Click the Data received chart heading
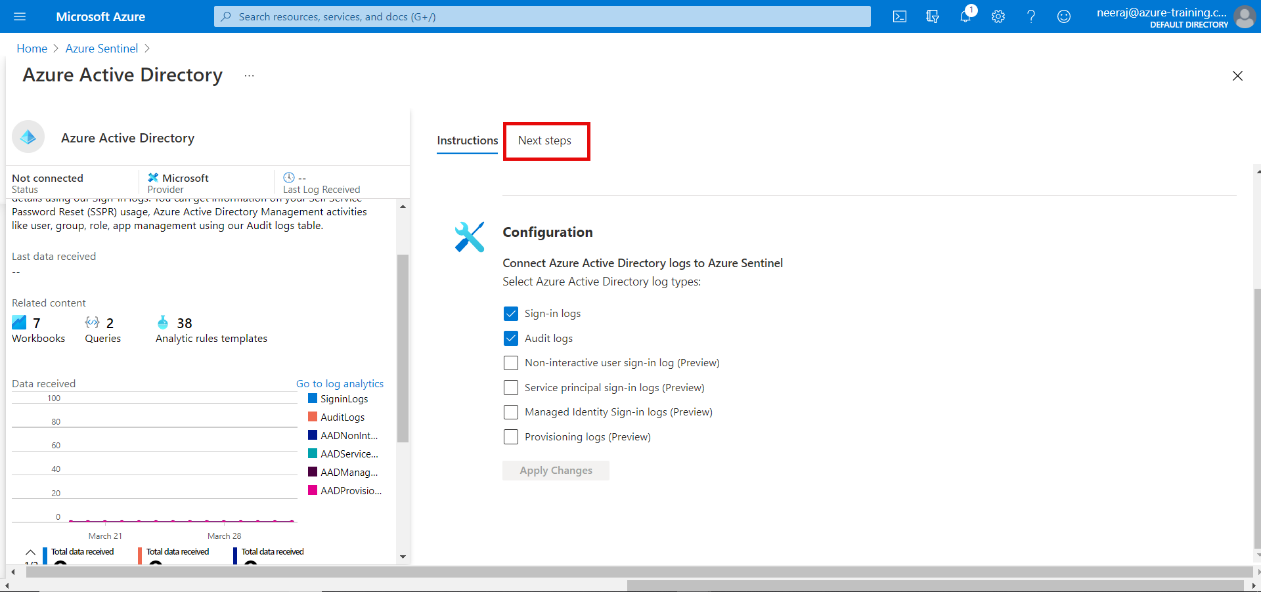Screen dimensions: 1261x592 [44, 384]
